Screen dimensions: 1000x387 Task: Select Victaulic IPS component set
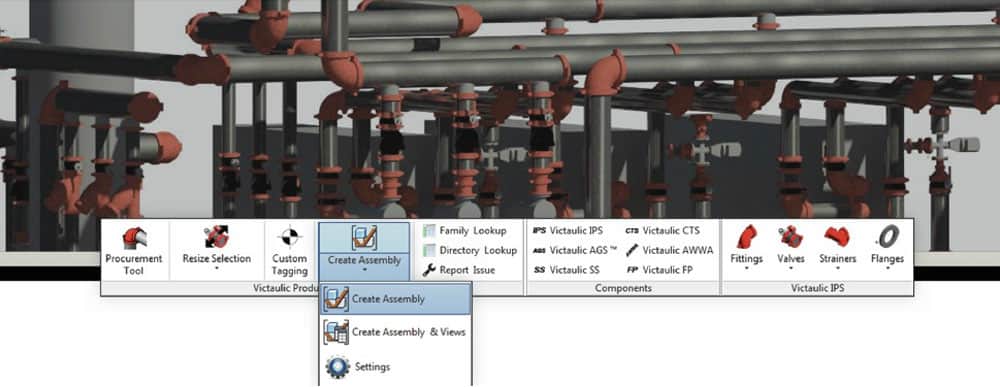pyautogui.click(x=567, y=230)
